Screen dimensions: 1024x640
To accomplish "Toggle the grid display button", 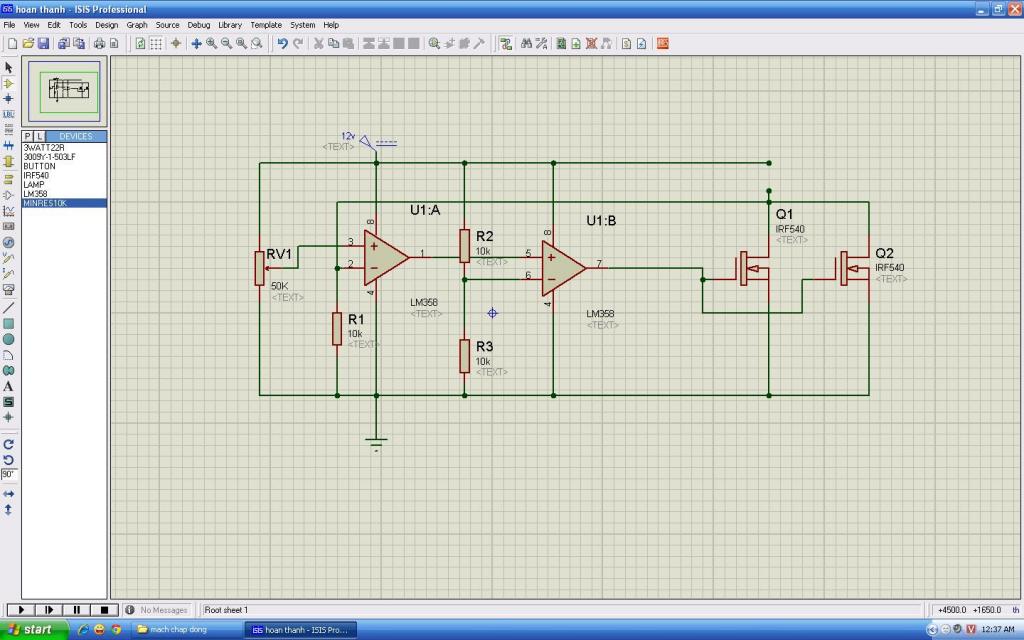I will 156,43.
